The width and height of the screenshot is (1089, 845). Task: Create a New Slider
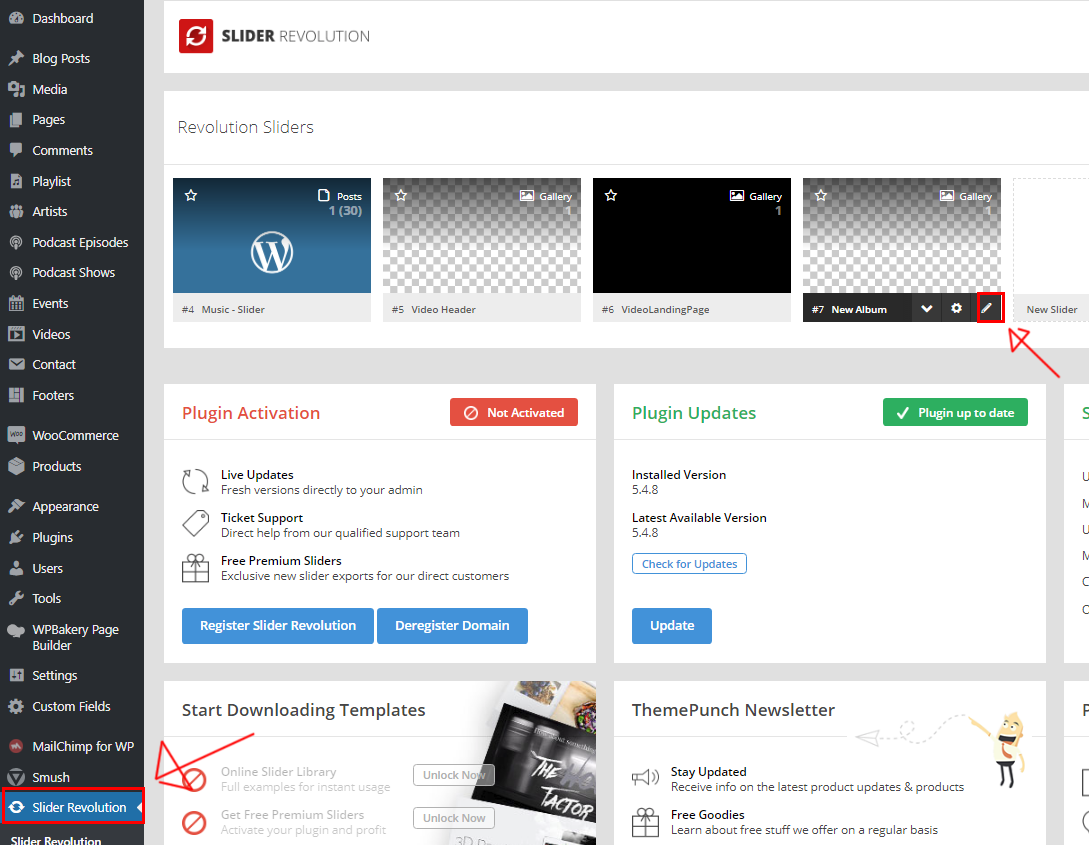[x=1051, y=250]
